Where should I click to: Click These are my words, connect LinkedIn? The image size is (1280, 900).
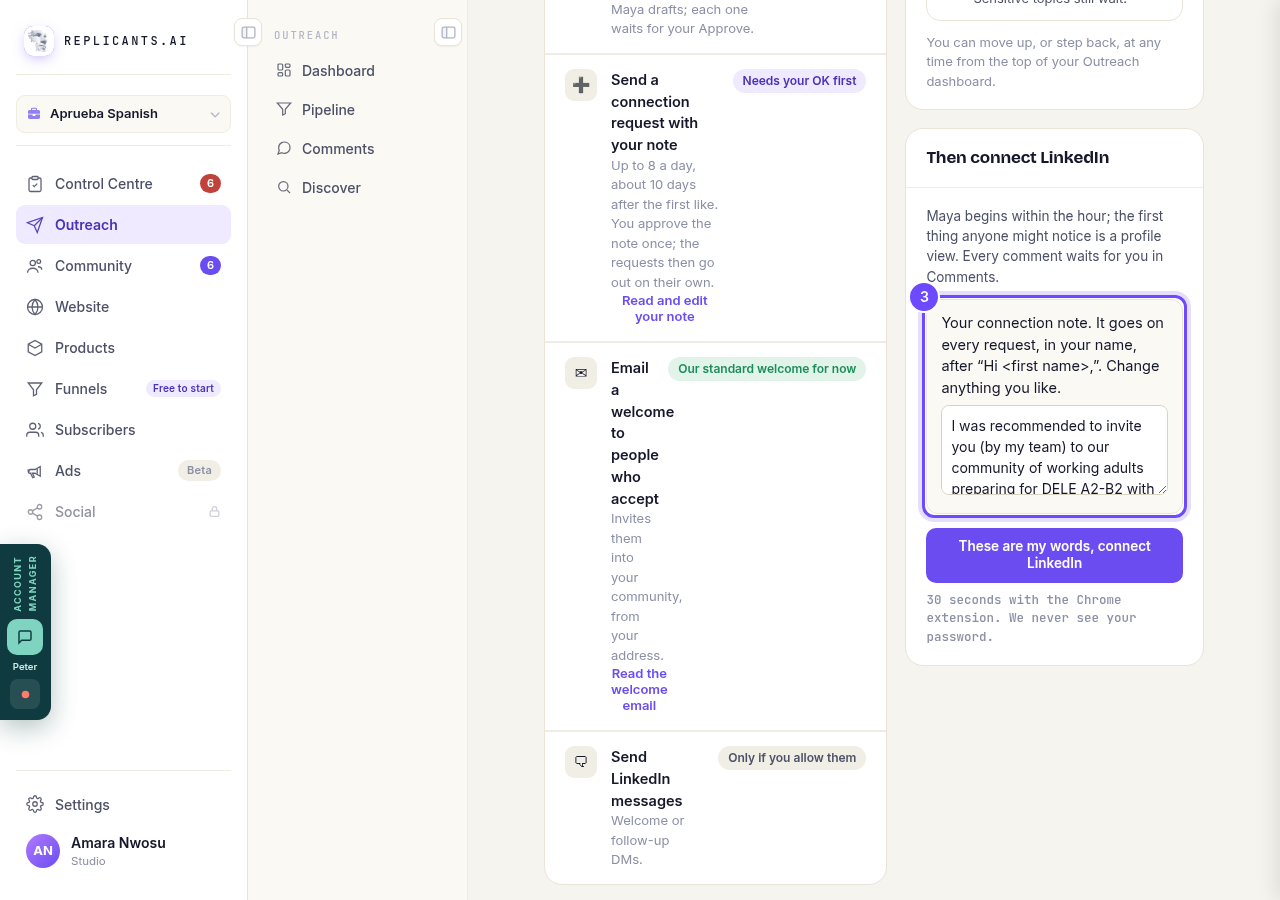(1054, 555)
